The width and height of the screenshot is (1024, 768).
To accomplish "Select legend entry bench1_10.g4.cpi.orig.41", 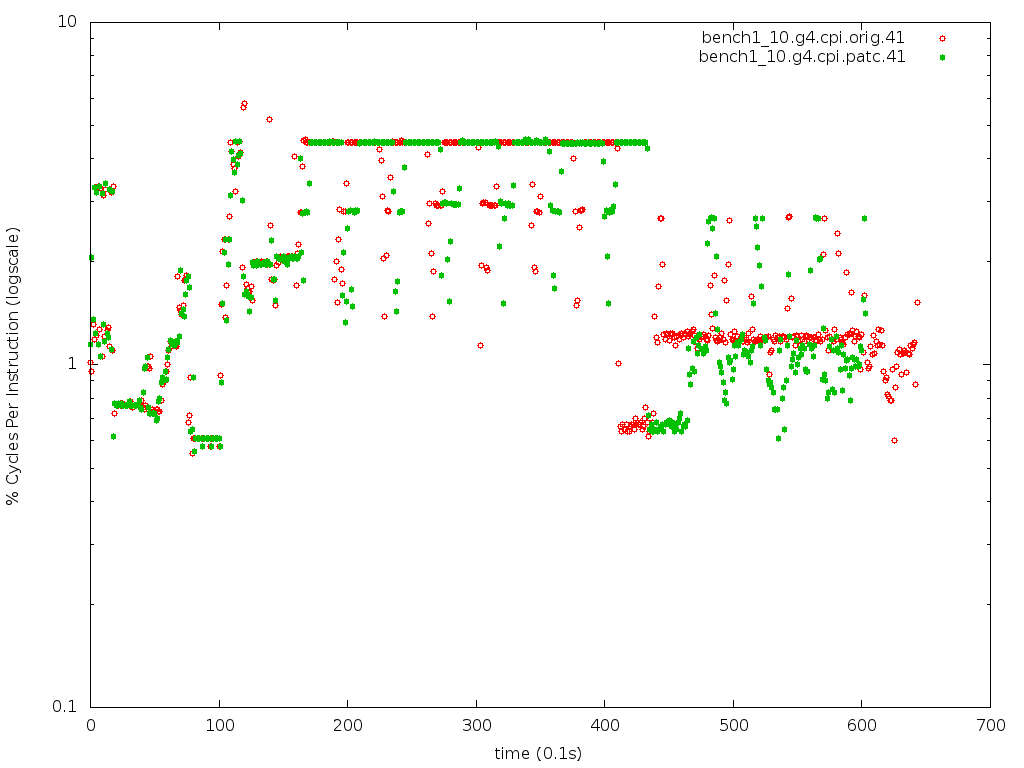I will pos(803,38).
